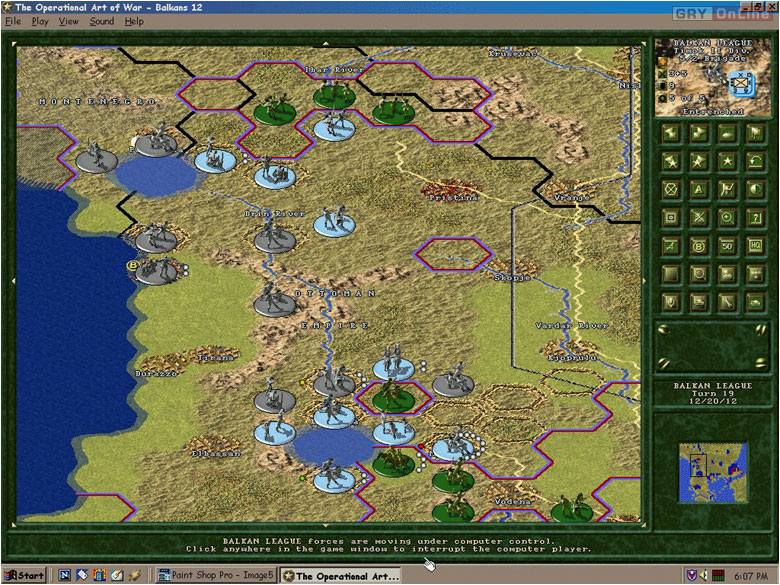Click the circle with center dot button
The height and width of the screenshot is (585, 780).
(727, 218)
